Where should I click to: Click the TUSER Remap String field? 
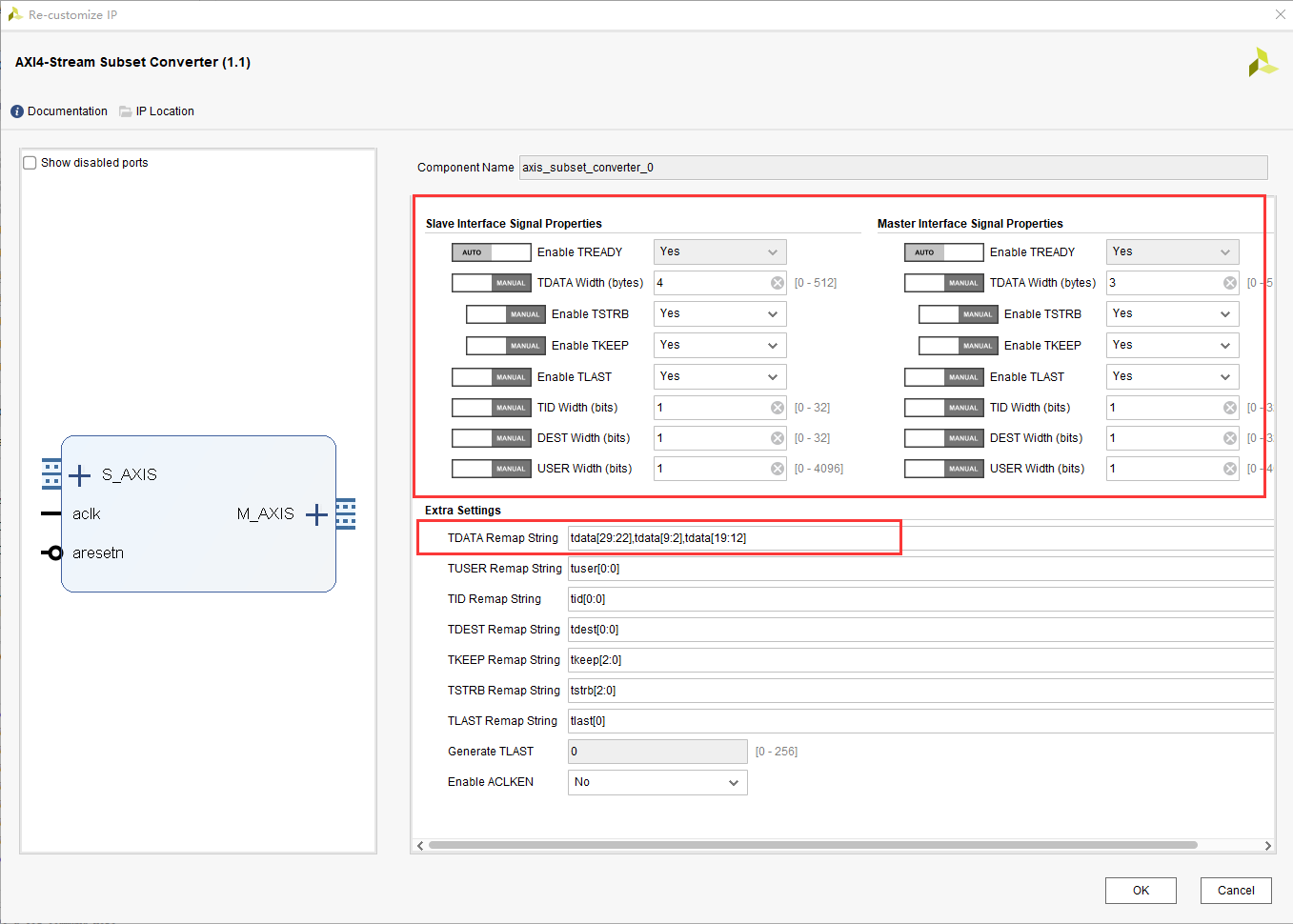coord(920,569)
